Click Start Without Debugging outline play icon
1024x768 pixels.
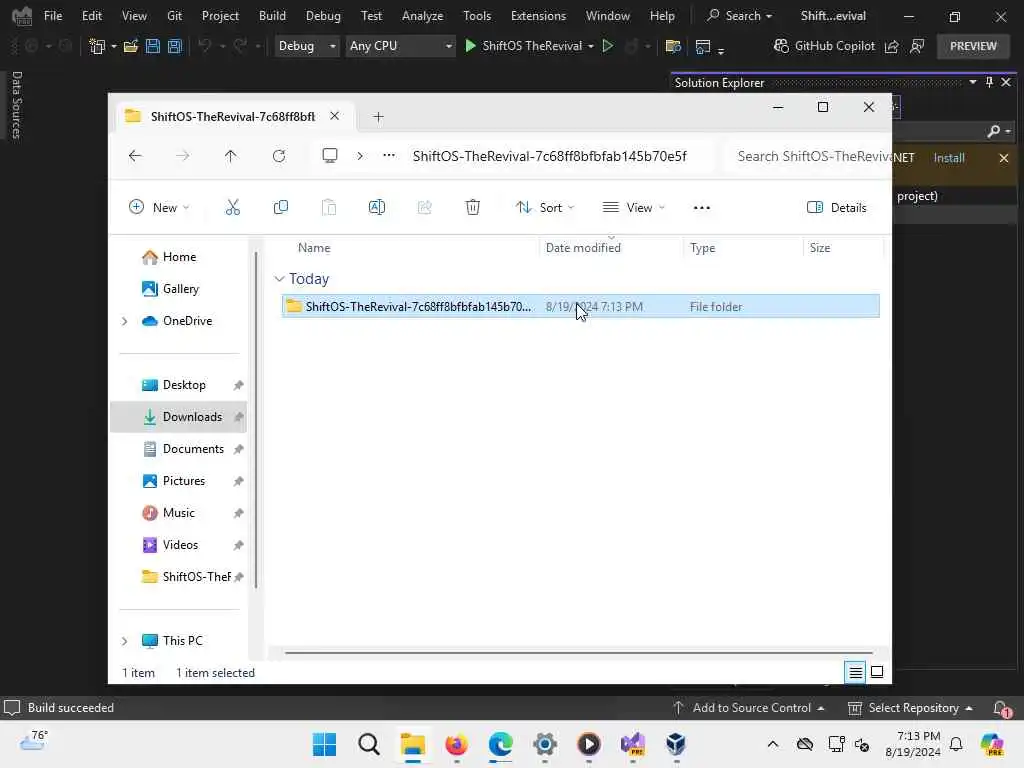608,46
